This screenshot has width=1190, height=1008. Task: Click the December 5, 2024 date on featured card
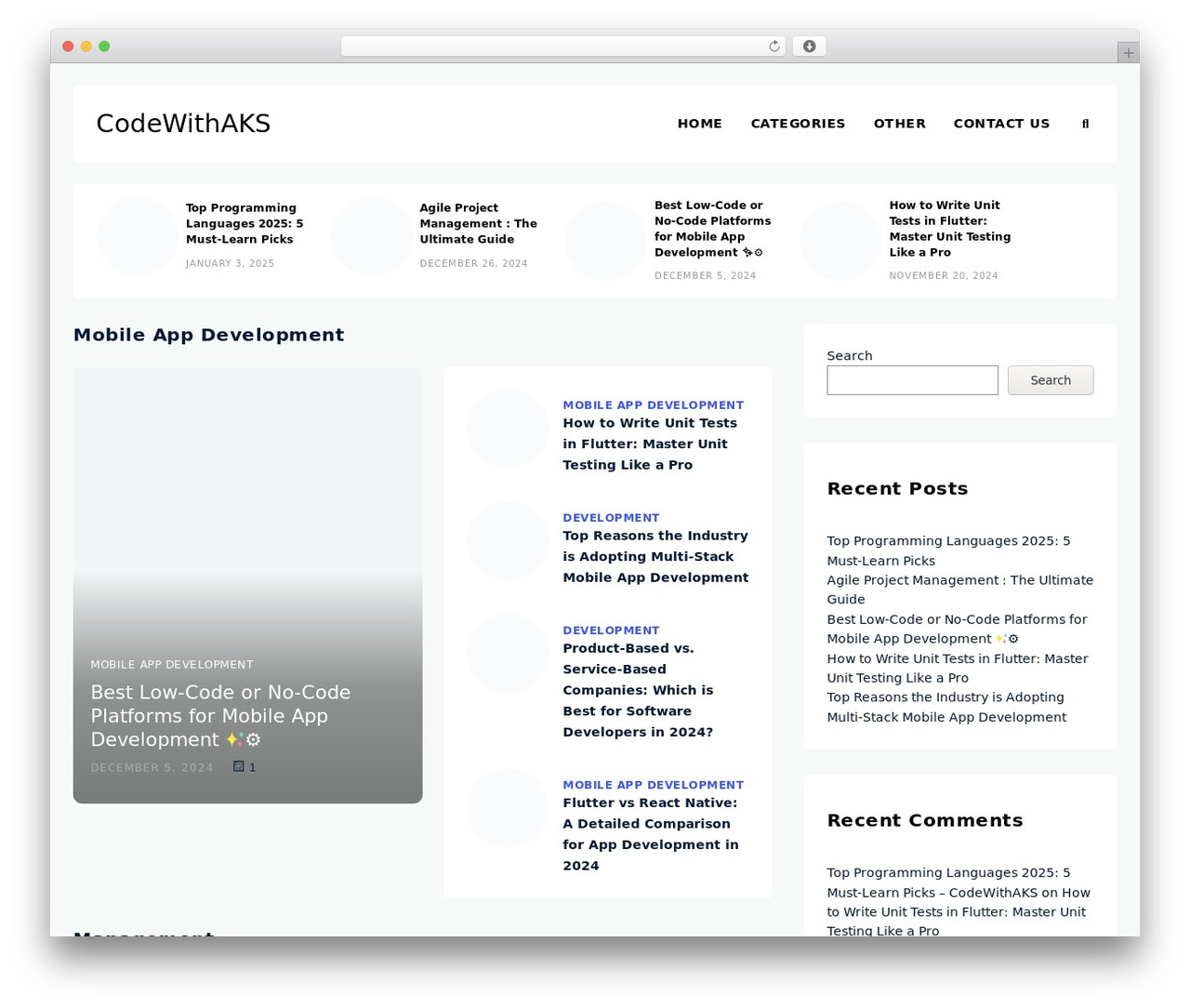(x=152, y=767)
